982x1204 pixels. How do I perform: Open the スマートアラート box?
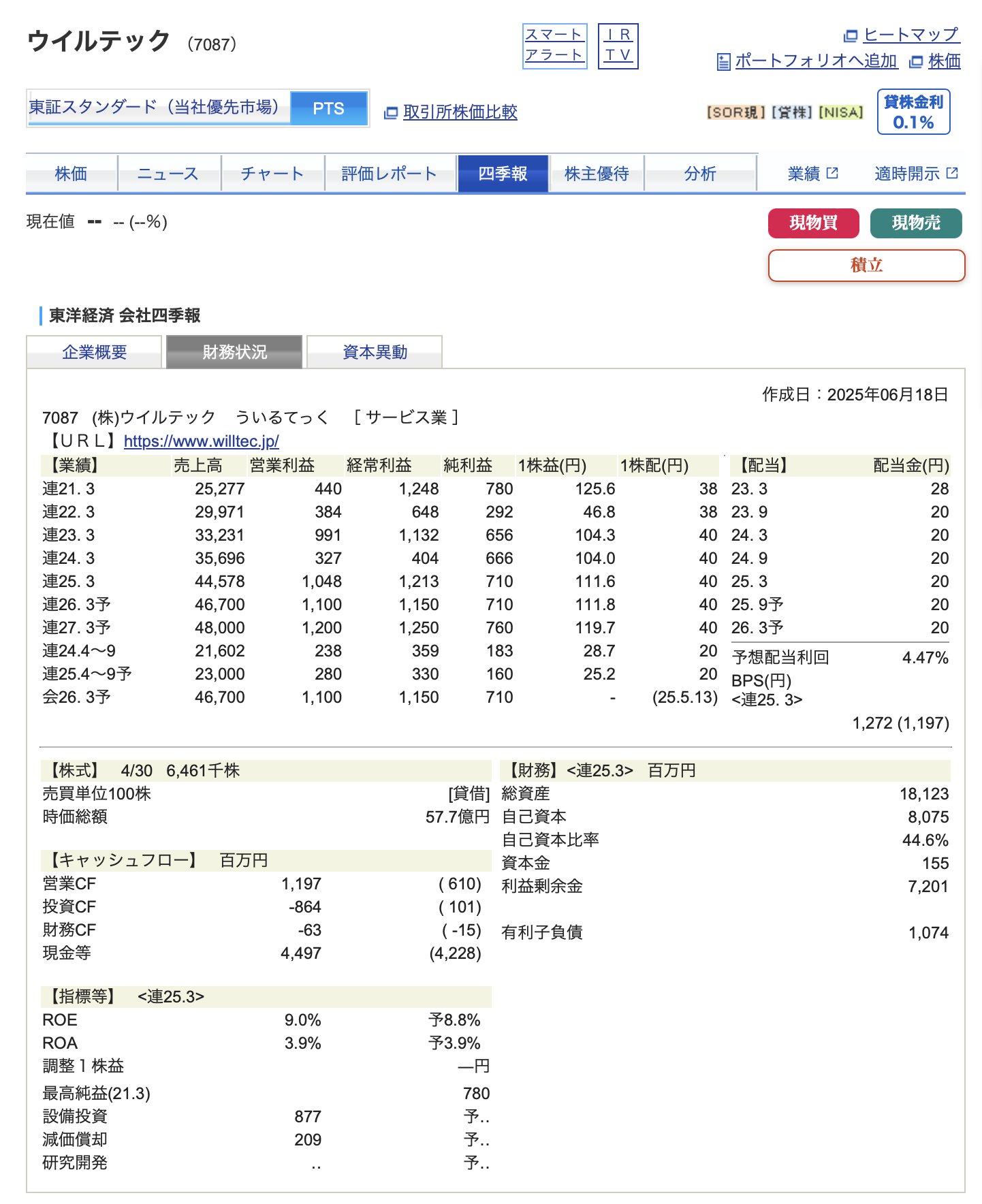click(554, 46)
